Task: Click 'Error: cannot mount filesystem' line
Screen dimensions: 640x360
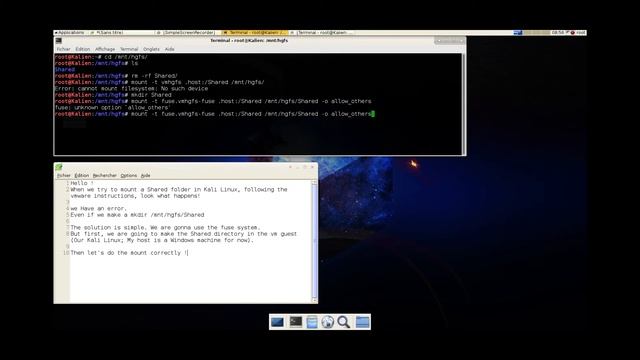Action: point(131,89)
